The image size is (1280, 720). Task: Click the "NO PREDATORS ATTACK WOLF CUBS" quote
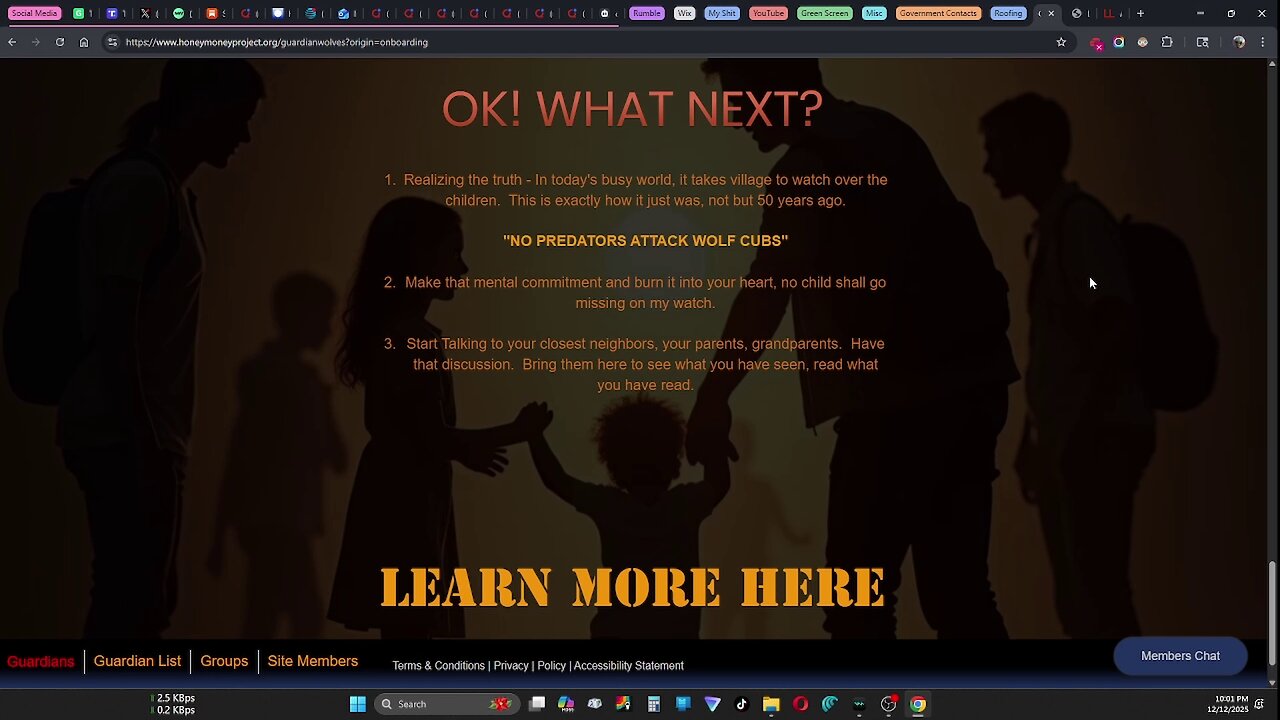click(x=645, y=241)
